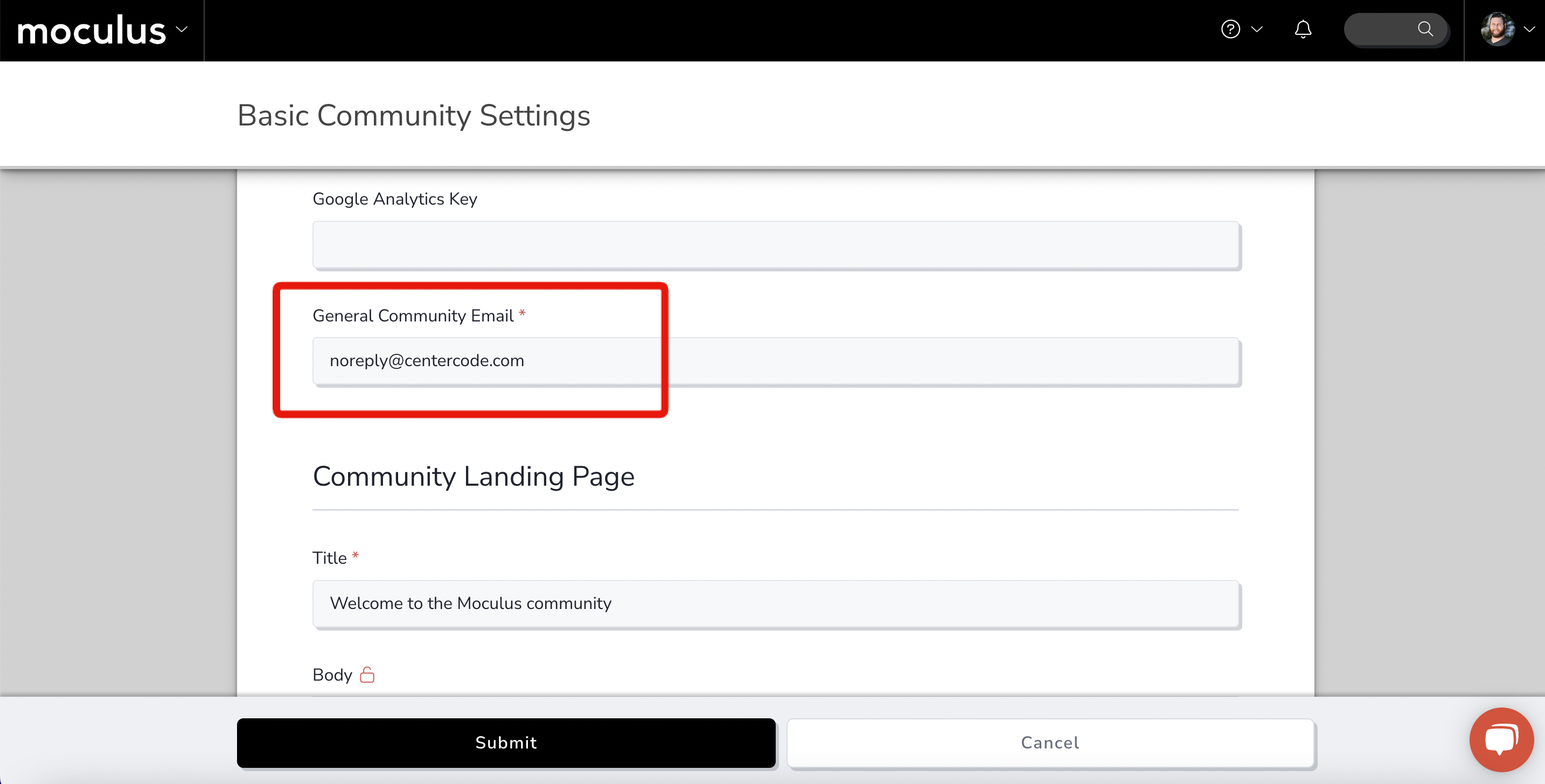The height and width of the screenshot is (784, 1545).
Task: Open the chat support widget
Action: tap(1501, 740)
